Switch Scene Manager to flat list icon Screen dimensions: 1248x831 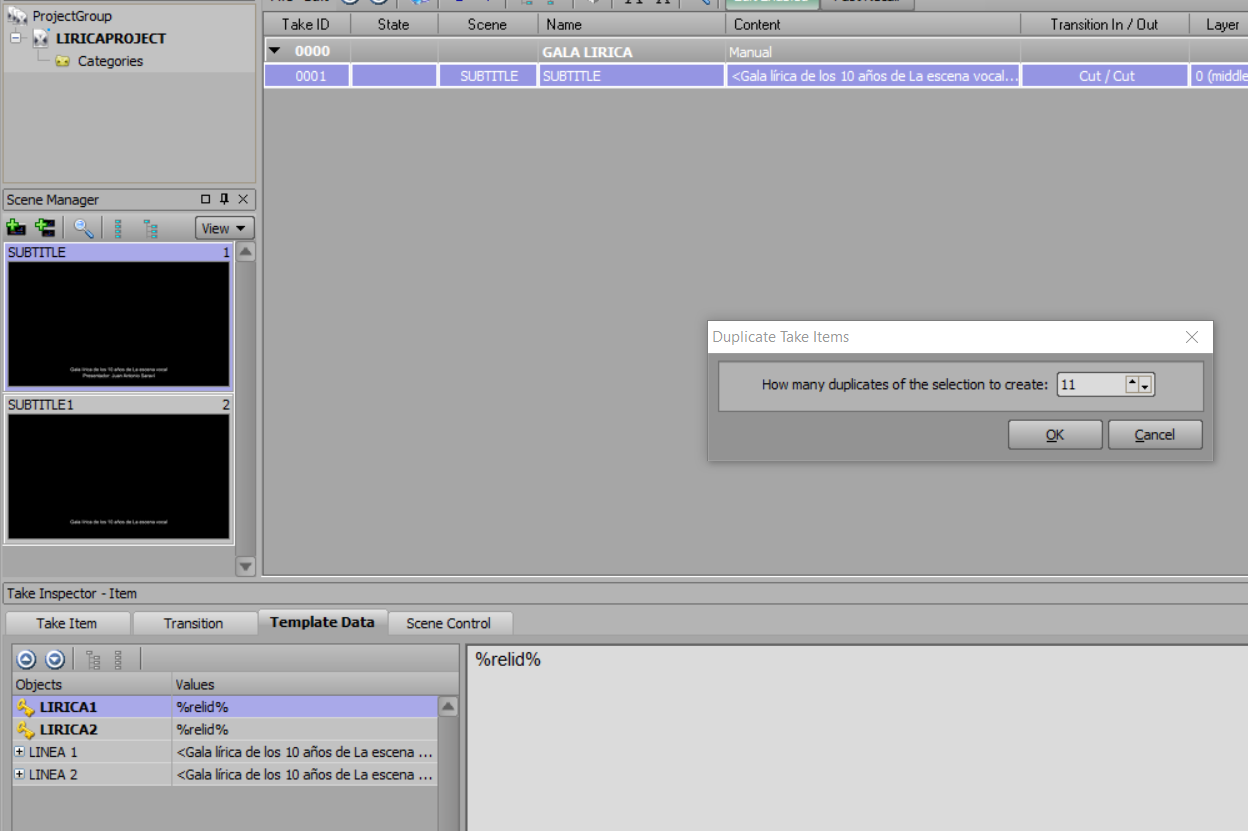118,228
